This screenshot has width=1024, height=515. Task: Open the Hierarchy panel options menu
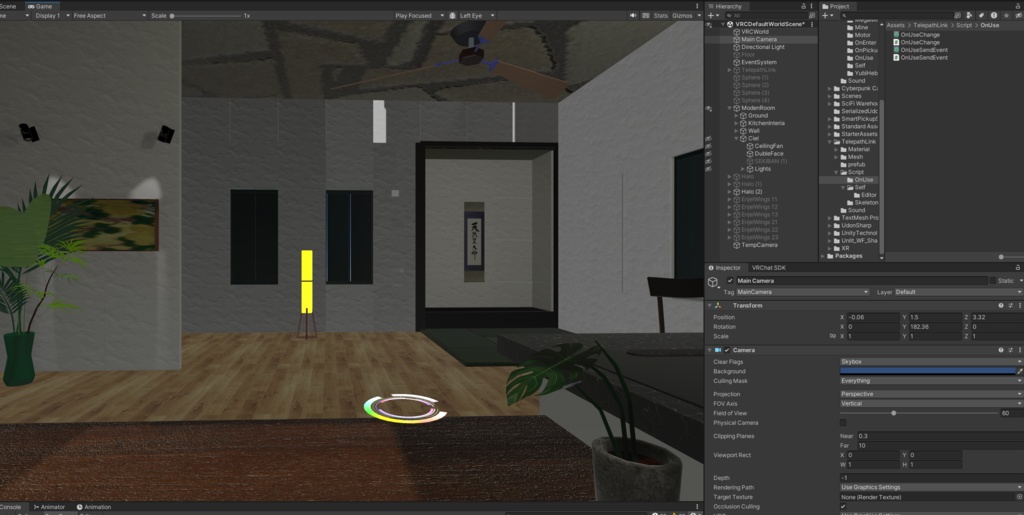pyautogui.click(x=812, y=6)
